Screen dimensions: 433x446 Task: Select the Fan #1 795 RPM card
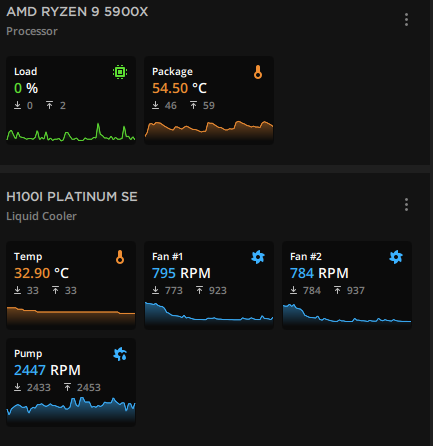pos(209,285)
